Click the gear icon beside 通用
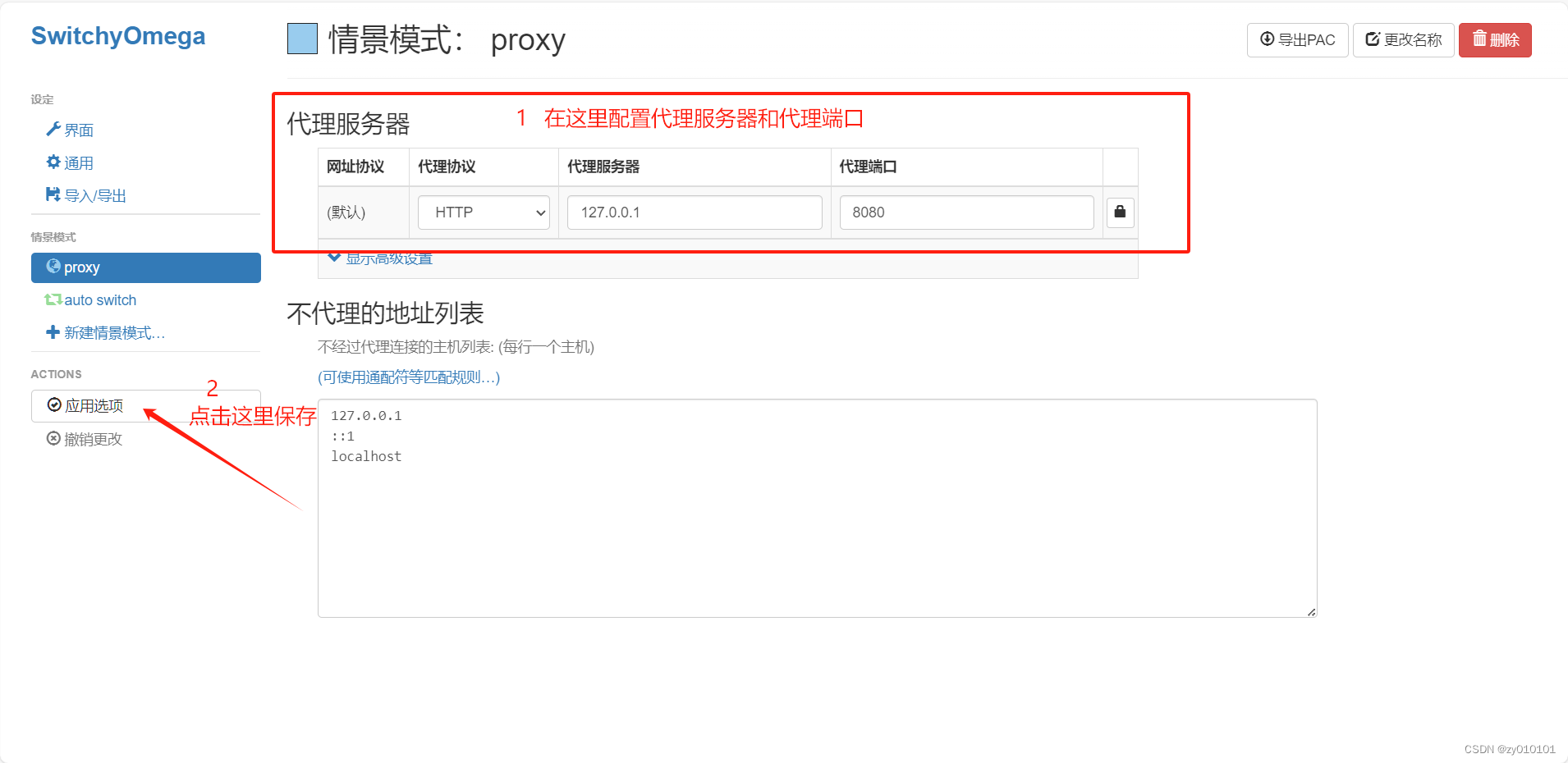1568x763 pixels. [53, 162]
